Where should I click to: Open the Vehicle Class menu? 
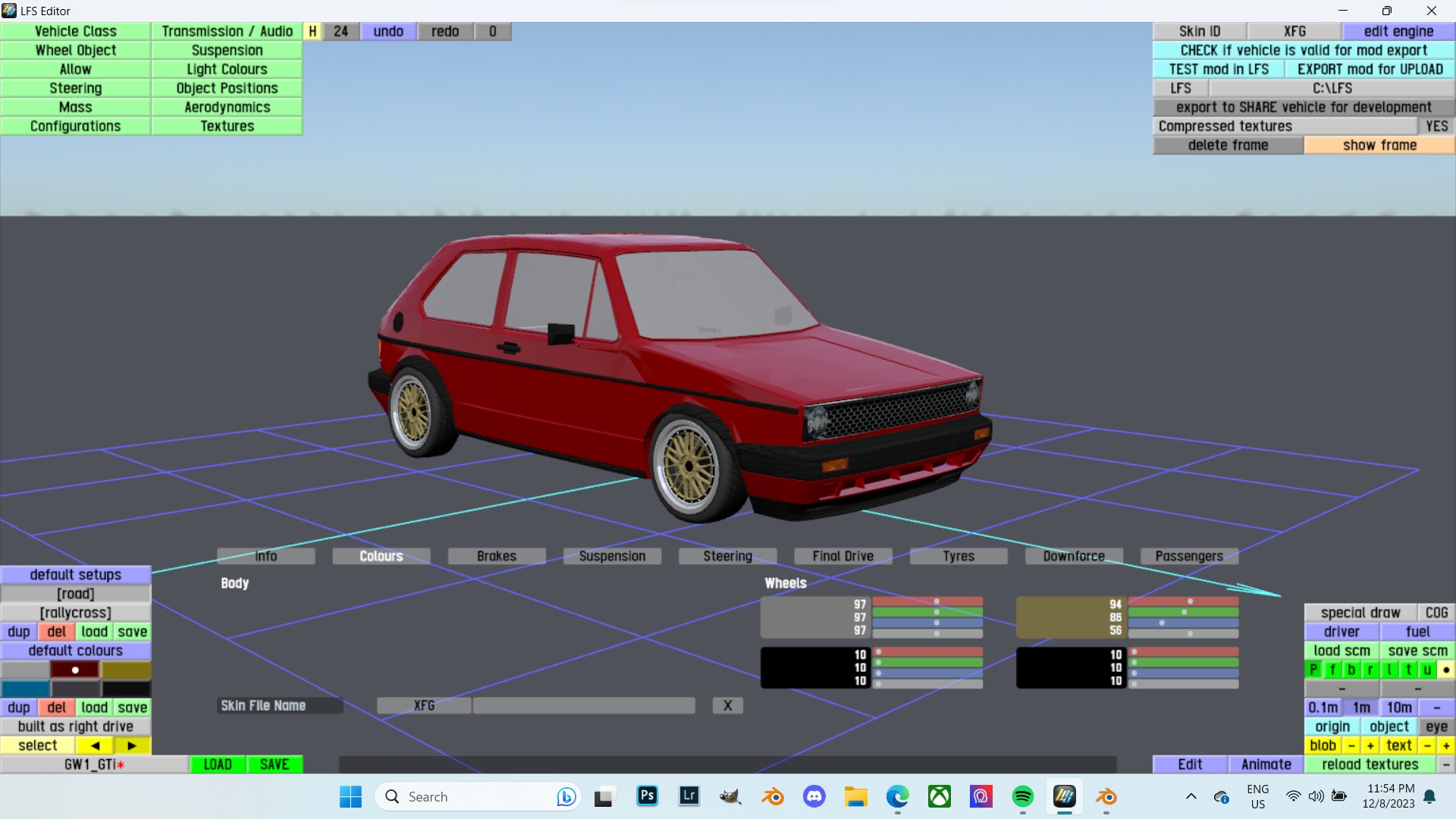pyautogui.click(x=75, y=31)
